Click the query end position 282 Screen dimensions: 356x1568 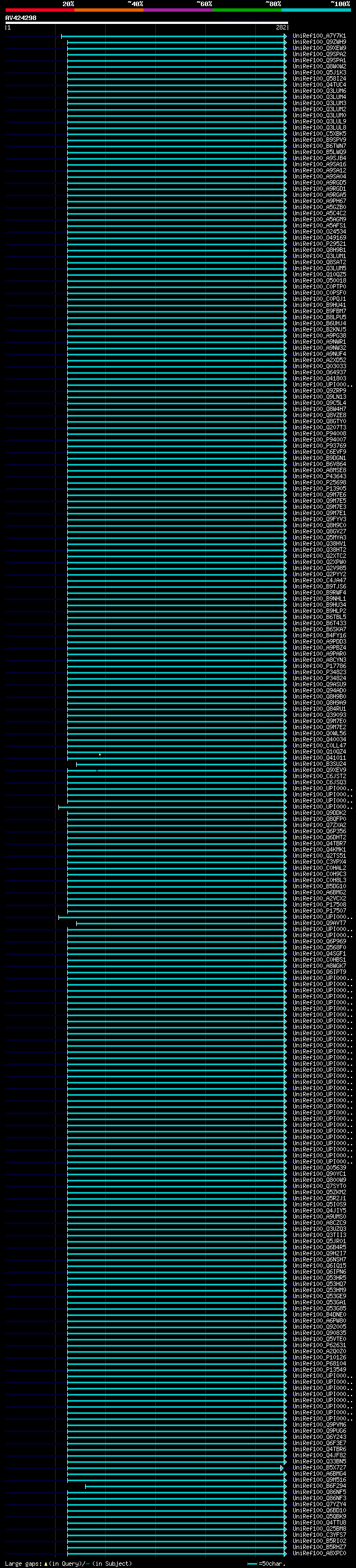click(x=280, y=27)
